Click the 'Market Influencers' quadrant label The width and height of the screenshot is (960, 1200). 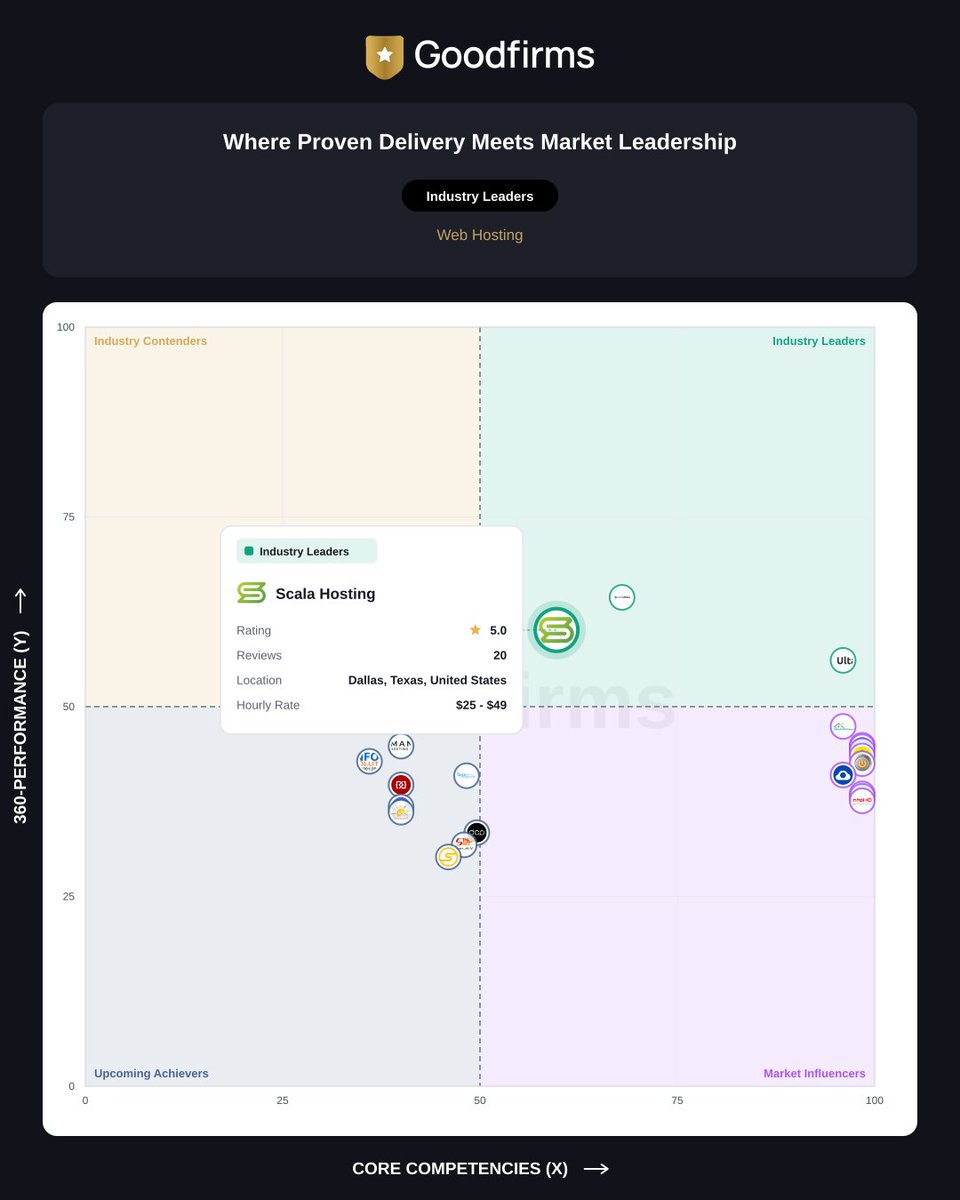(815, 1074)
